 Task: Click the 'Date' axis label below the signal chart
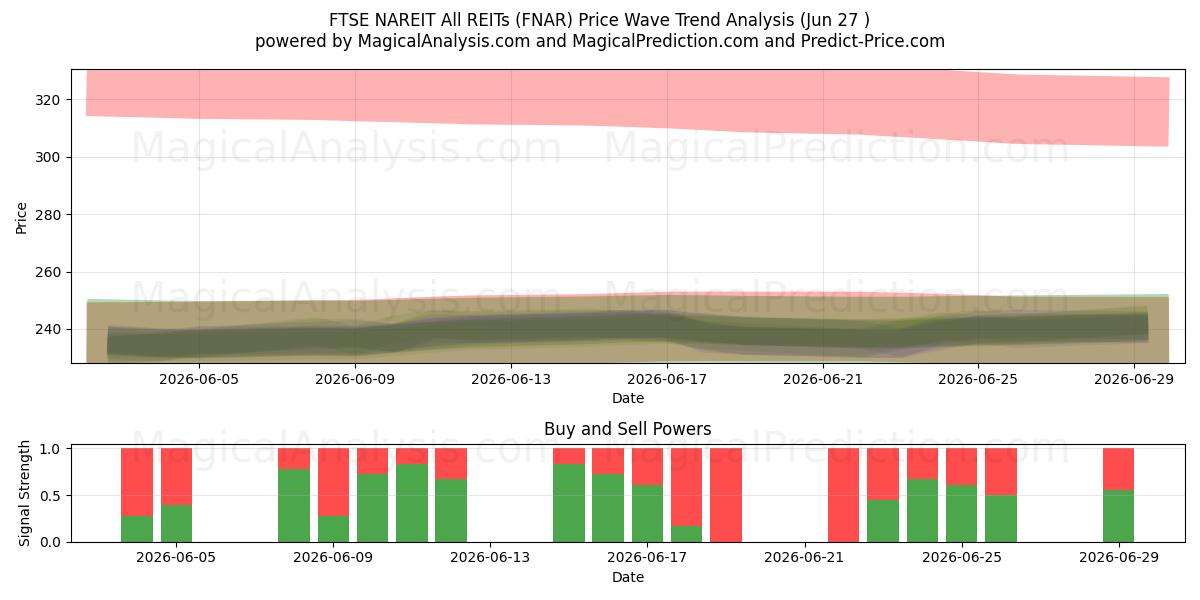click(628, 577)
